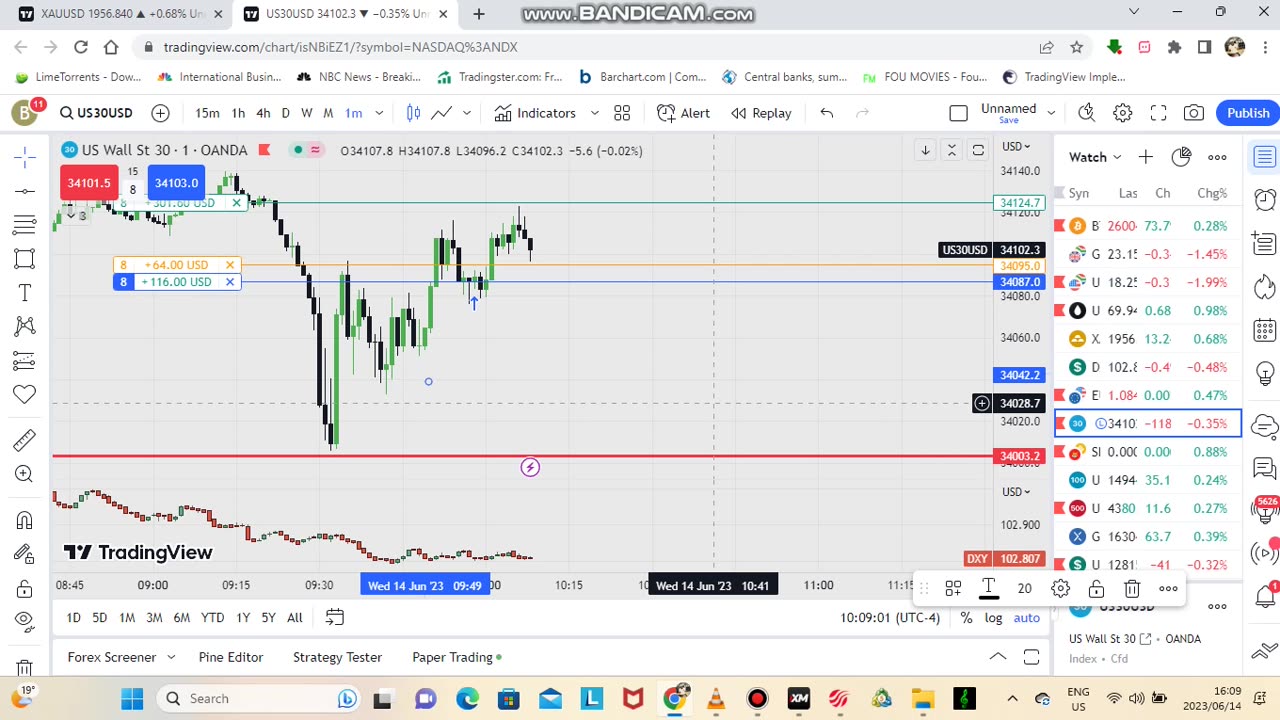Open the watchlist more options menu
1280x720 pixels.
click(1217, 157)
